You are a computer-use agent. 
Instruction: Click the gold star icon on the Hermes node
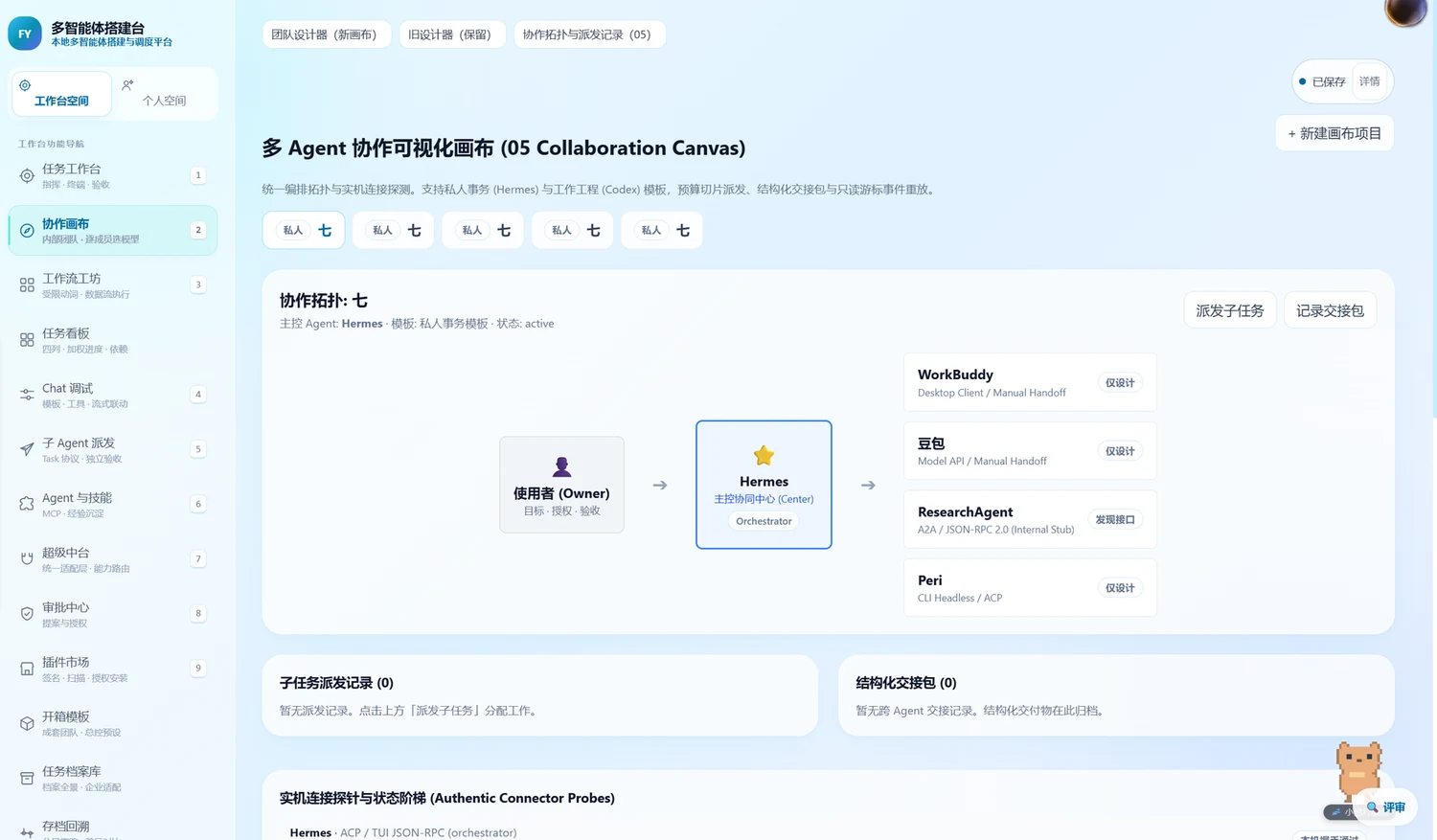pos(764,455)
